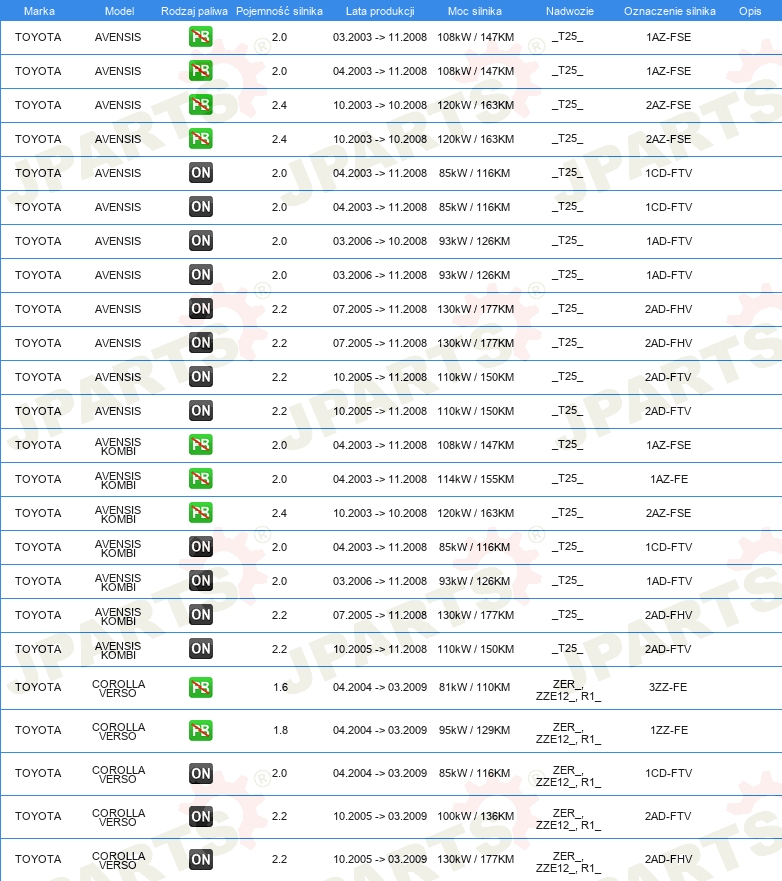Select the date cell 03.2006 -> 10.2008
The width and height of the screenshot is (782, 881).
tap(380, 241)
